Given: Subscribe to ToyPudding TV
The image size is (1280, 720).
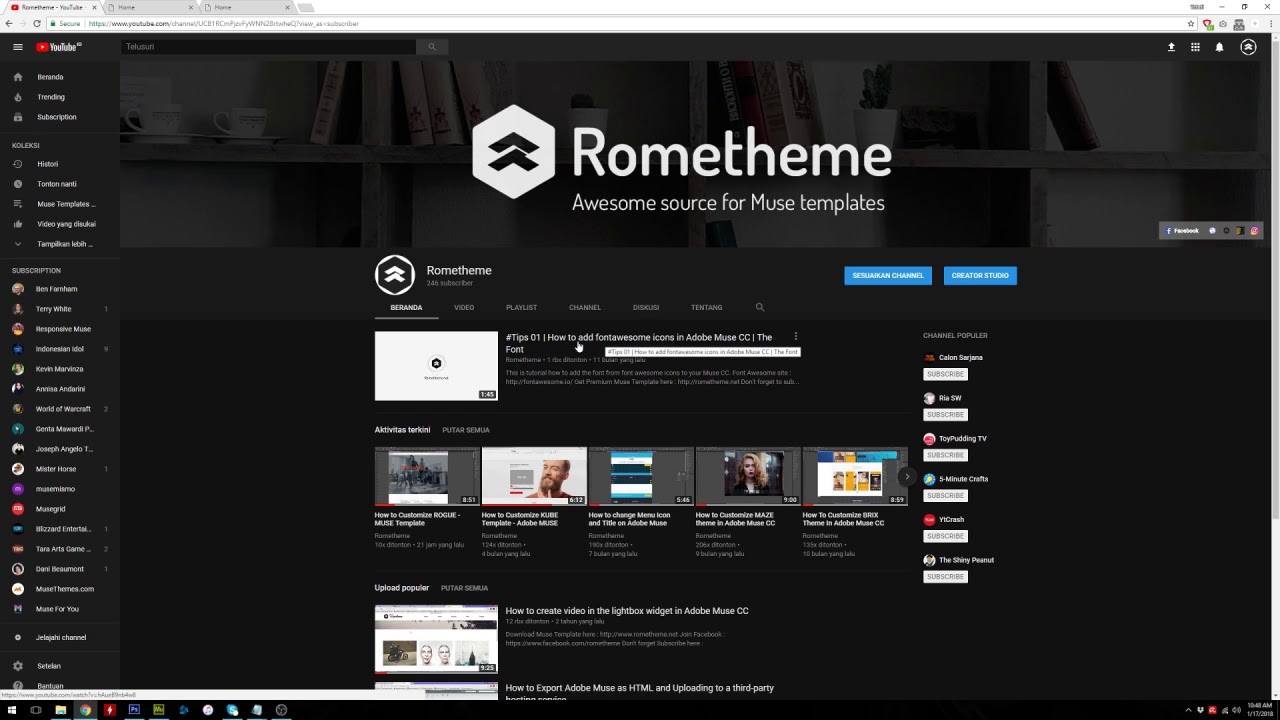Looking at the screenshot, I should (945, 455).
